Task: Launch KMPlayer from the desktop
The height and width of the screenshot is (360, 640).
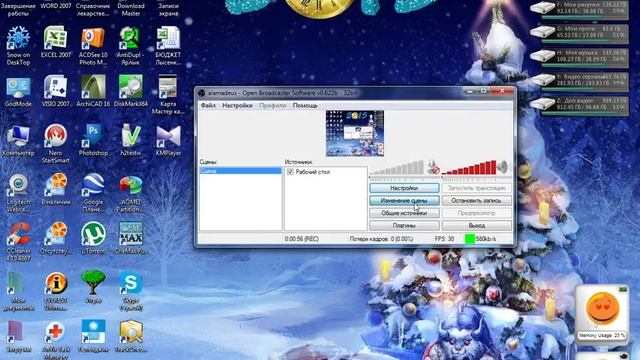Action: click(168, 140)
